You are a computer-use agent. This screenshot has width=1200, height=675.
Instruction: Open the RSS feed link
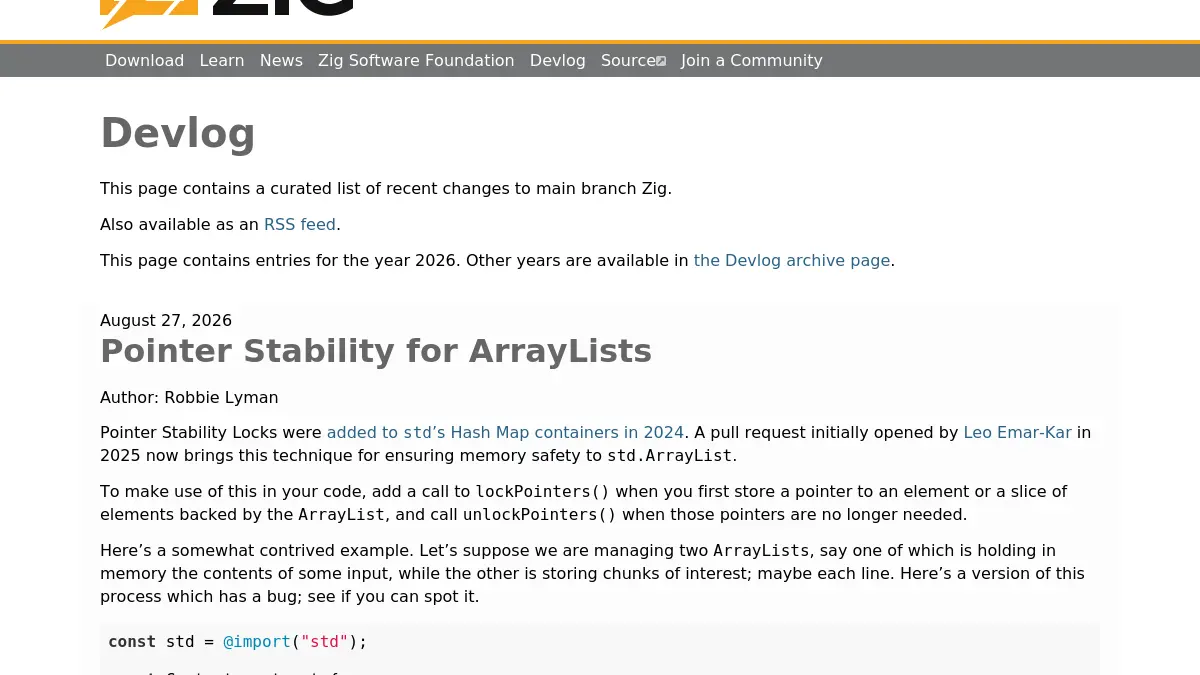tap(300, 224)
